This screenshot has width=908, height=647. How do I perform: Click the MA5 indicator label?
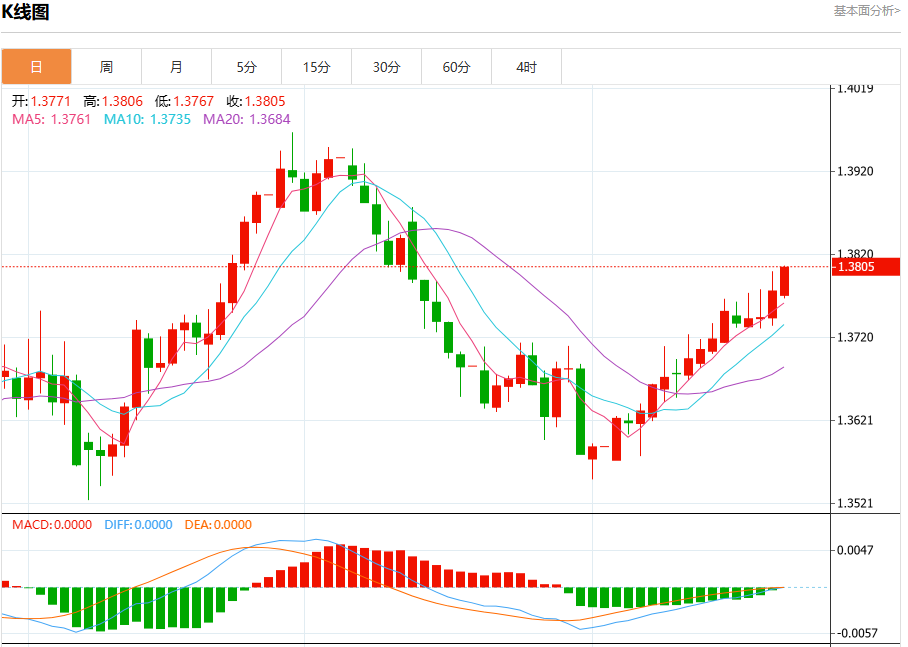52,119
